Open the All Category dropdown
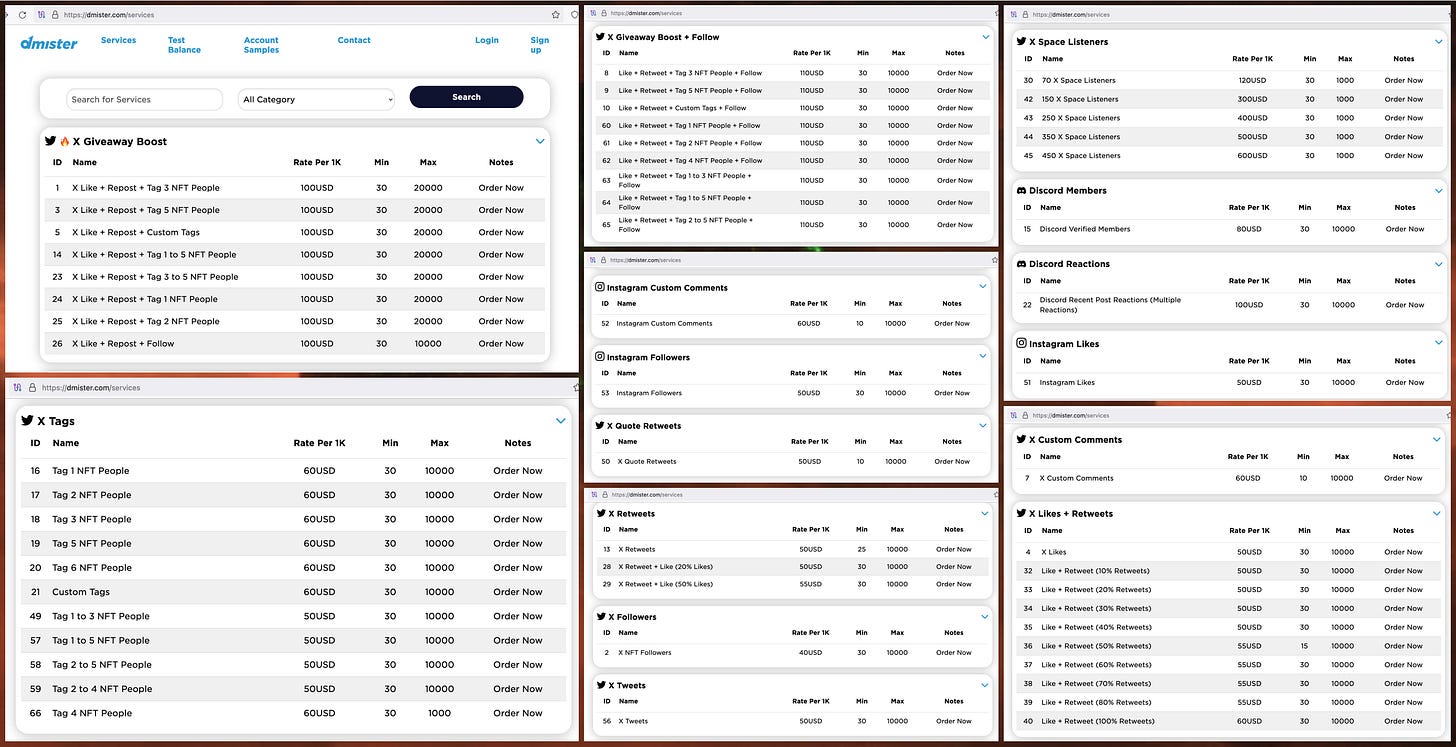Viewport: 1456px width, 747px height. tap(317, 99)
